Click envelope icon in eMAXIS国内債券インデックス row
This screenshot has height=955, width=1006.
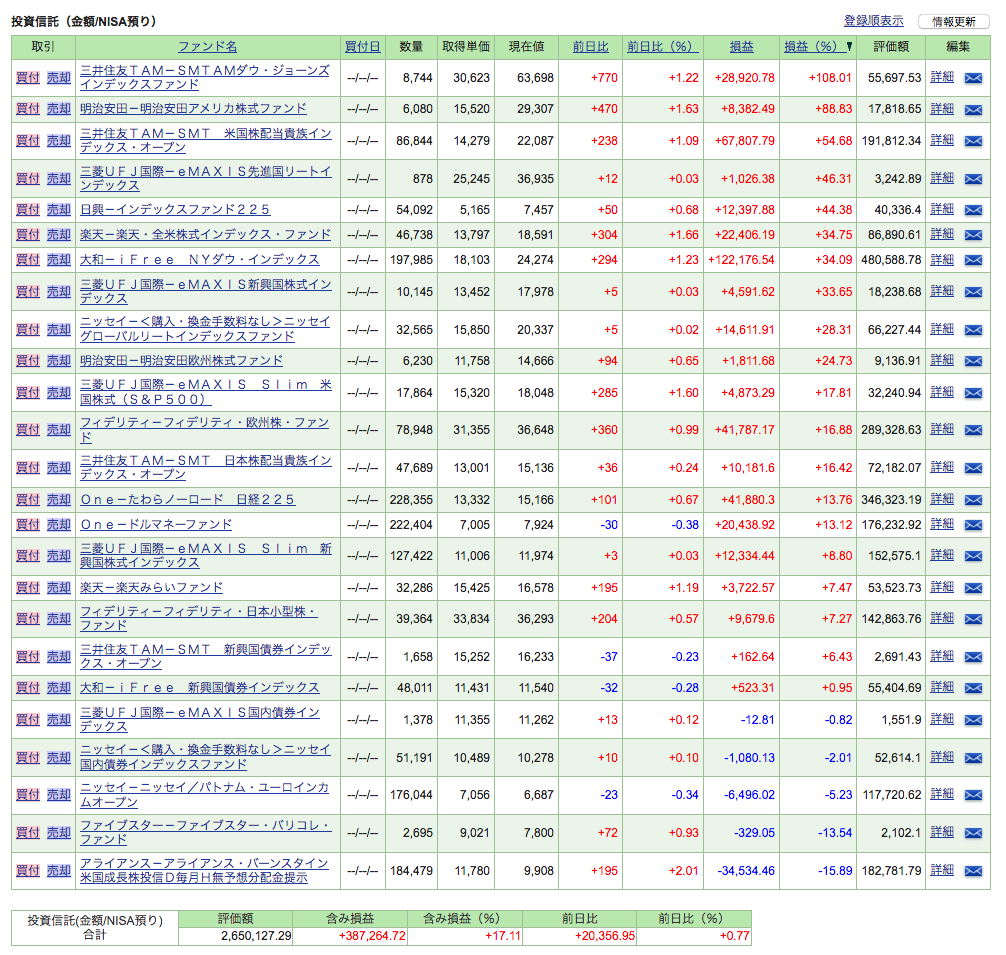[x=973, y=720]
